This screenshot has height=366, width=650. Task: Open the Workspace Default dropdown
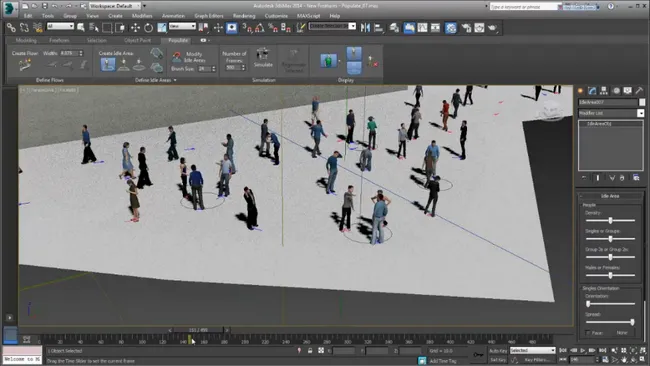pos(115,6)
